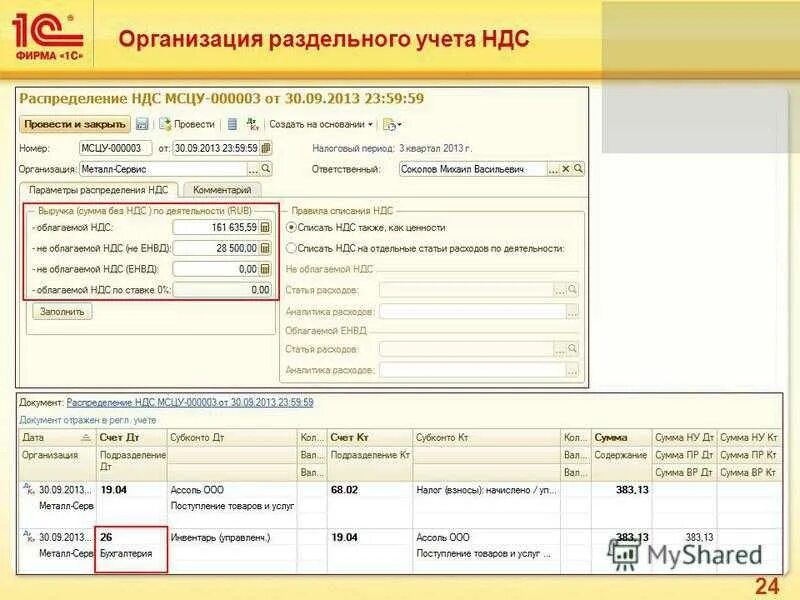800x600 pixels.
Task: Open calculator for облагаемой НДС amount
Action: [x=265, y=227]
